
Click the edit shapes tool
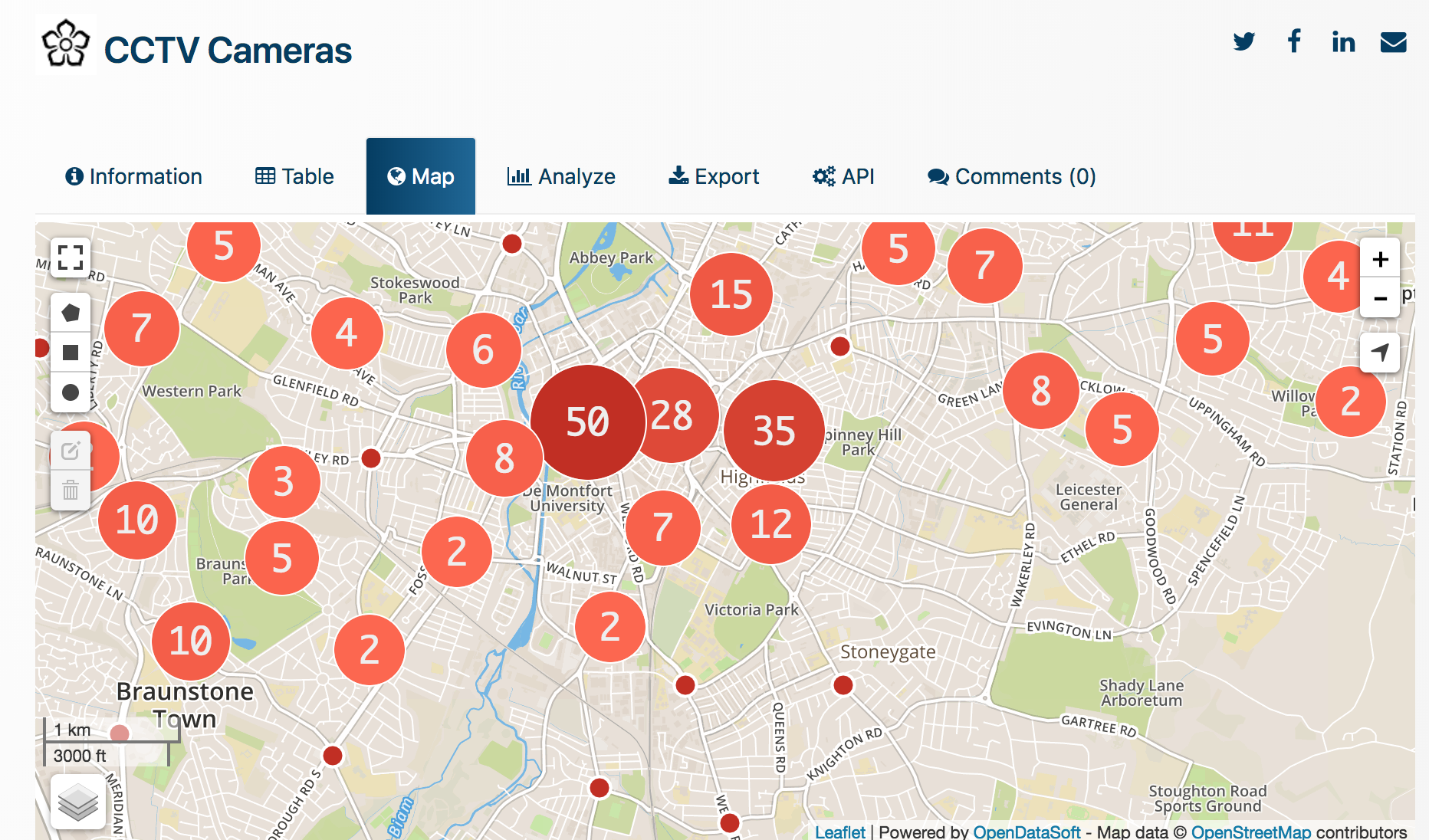[71, 451]
